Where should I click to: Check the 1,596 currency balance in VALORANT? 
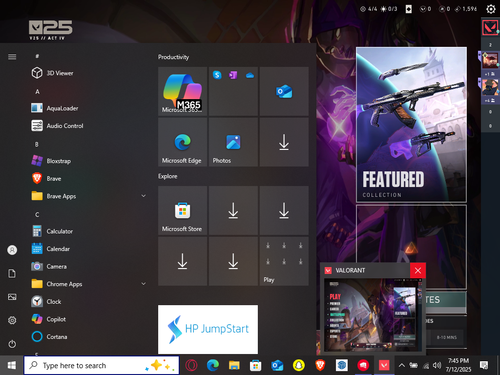click(x=466, y=9)
